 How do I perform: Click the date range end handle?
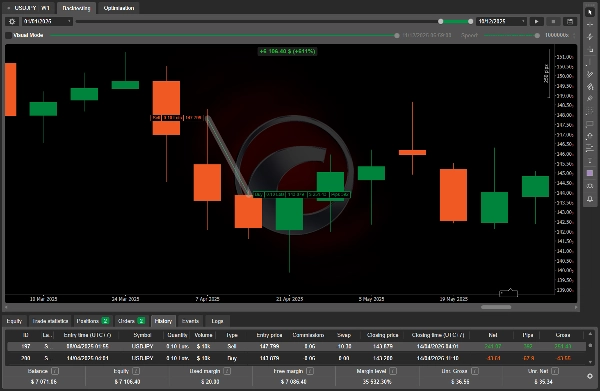pyautogui.click(x=470, y=21)
